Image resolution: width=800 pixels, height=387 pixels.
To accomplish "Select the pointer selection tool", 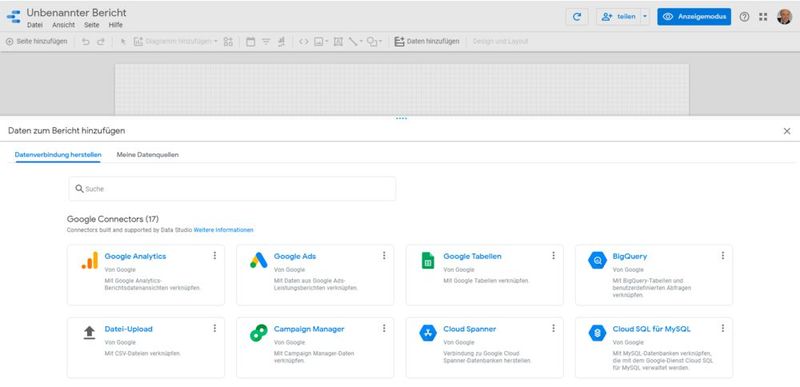I will tap(123, 42).
